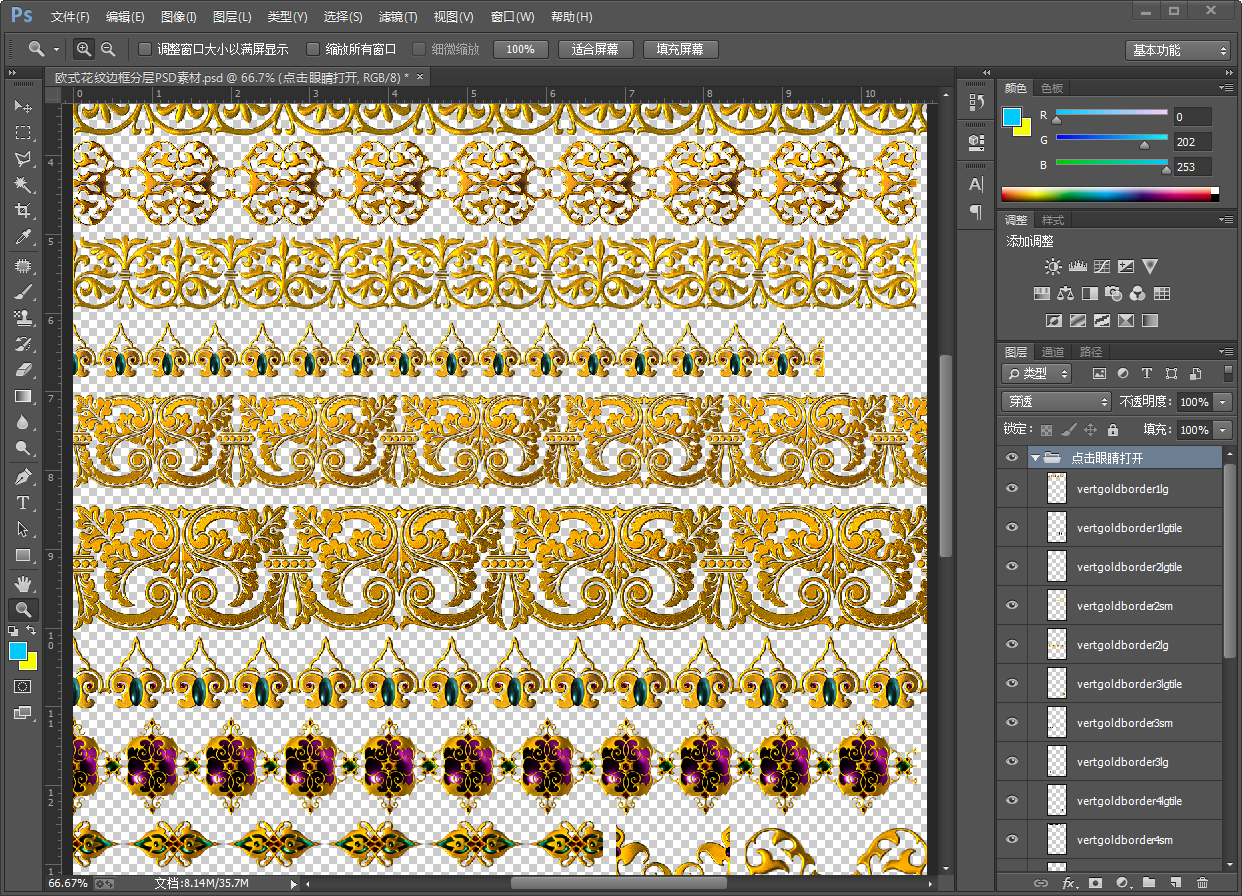Select the Magic Wand tool
The width and height of the screenshot is (1242, 896).
point(22,185)
